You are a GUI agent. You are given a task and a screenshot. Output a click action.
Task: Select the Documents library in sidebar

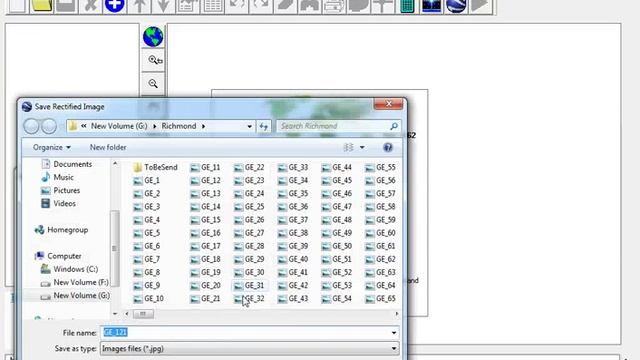click(x=67, y=164)
